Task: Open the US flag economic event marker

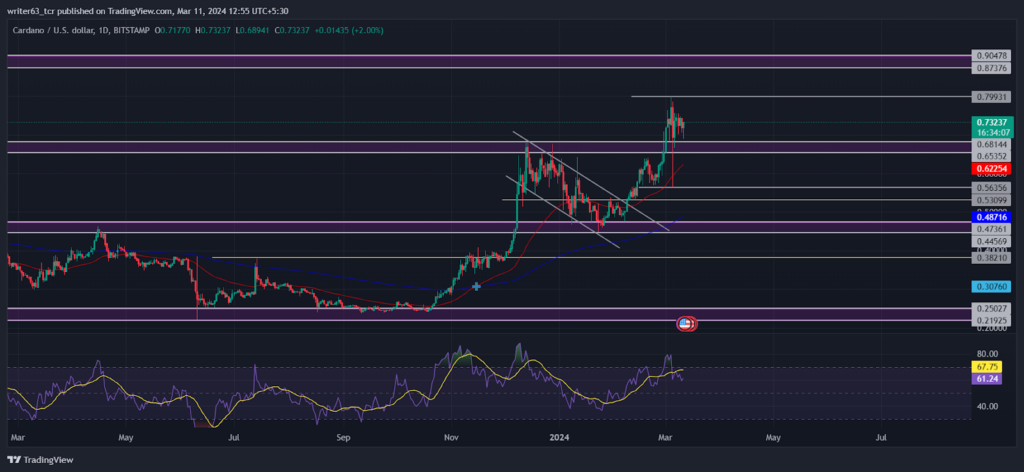Action: coord(686,323)
